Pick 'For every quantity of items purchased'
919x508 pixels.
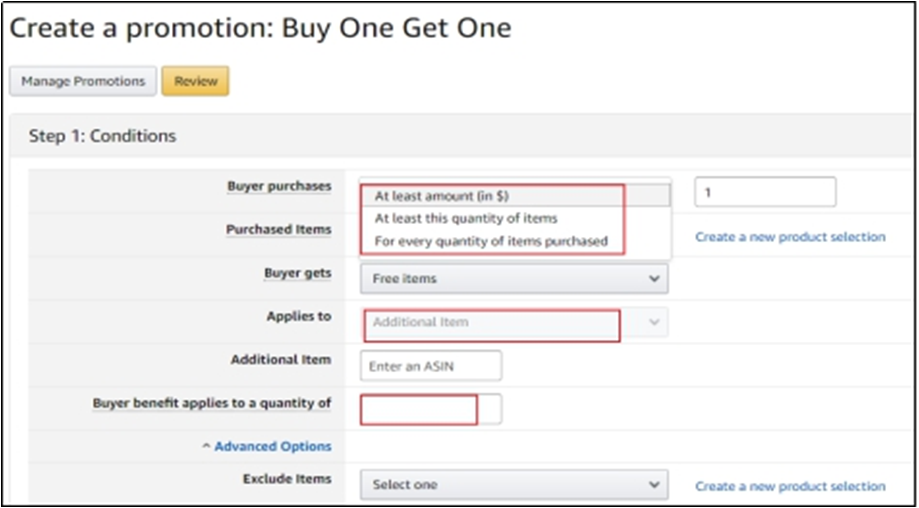coord(490,241)
